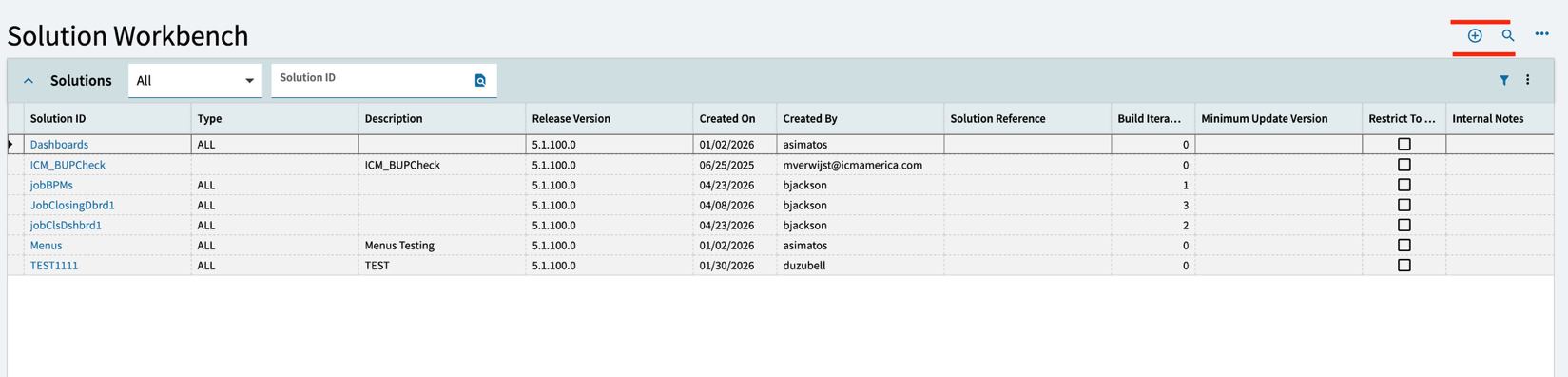This screenshot has height=377, width=1568.
Task: Sort by the Release Version column header
Action: click(x=610, y=118)
